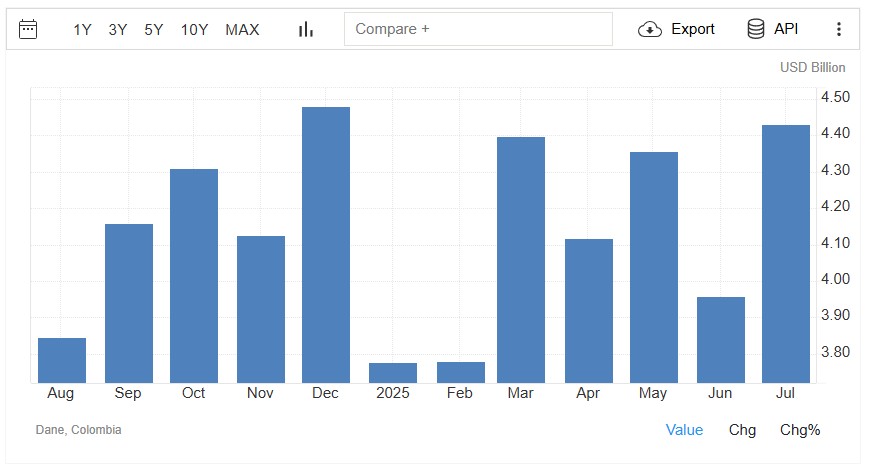The image size is (879, 468).
Task: Select the 1Y time range
Action: [82, 30]
